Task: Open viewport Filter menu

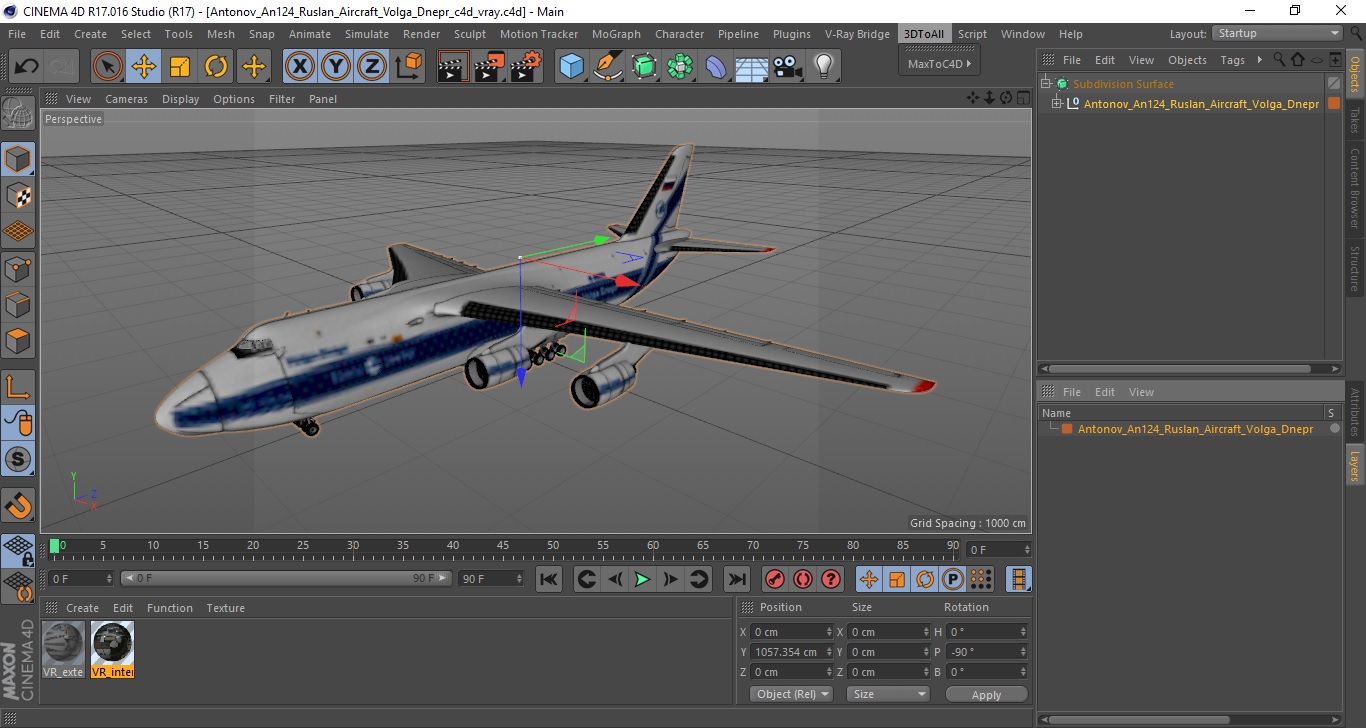Action: [x=282, y=99]
